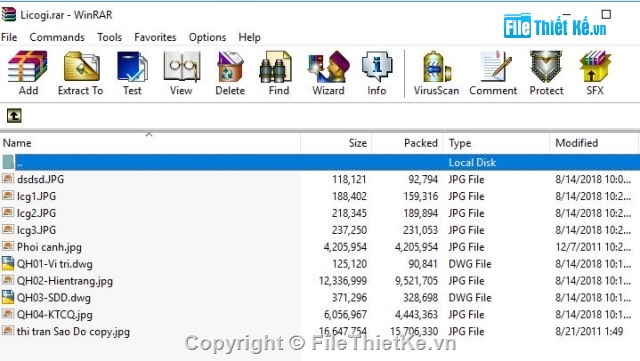640x361 pixels.
Task: Click DWG File type of QH01-Vi tri.dwg
Action: [470, 264]
